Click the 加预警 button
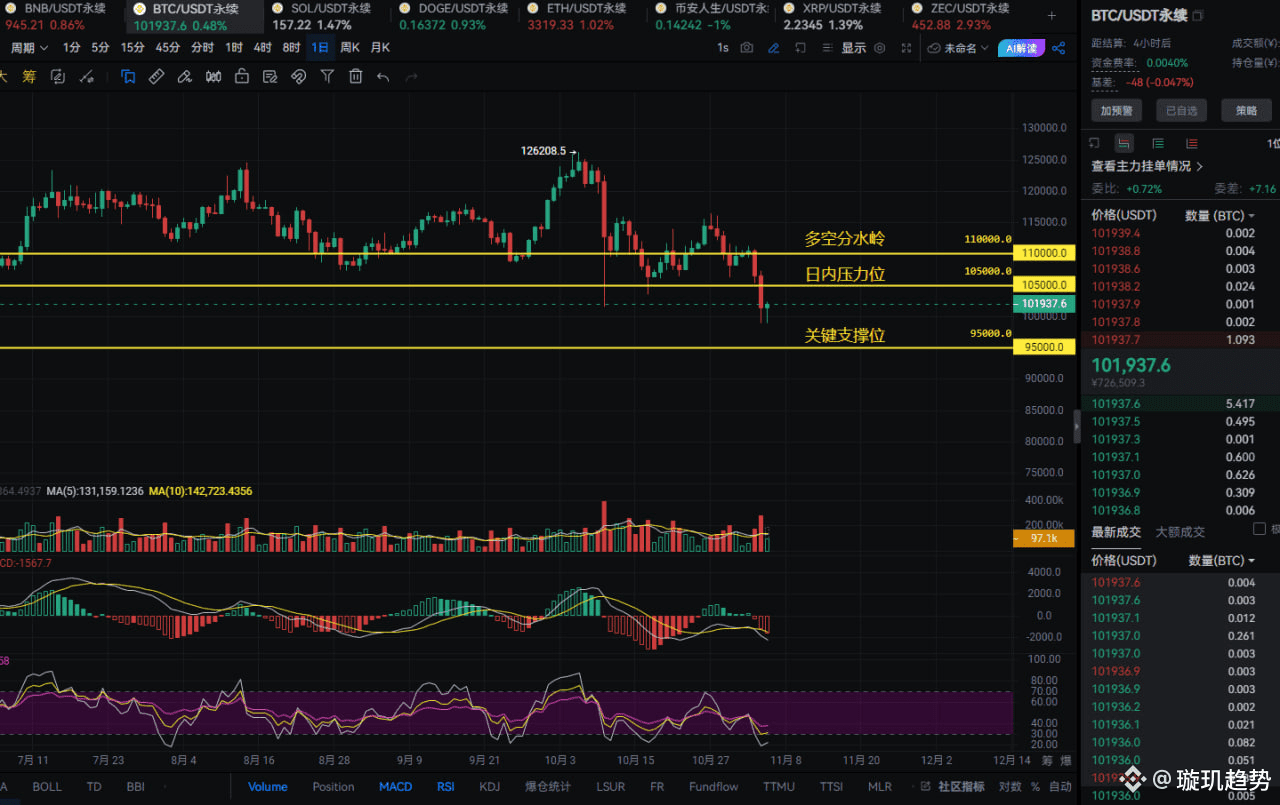 1115,111
